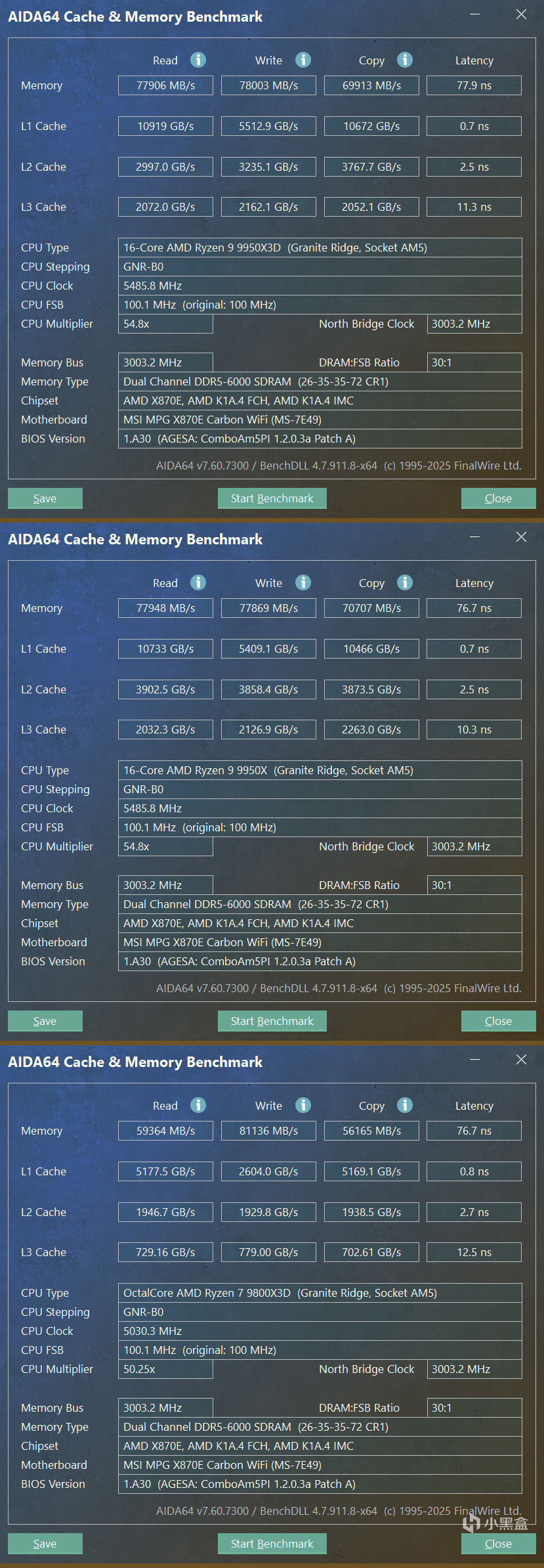544x1568 pixels.
Task: Click the L1 read value 10919 GB/s
Action: point(165,126)
